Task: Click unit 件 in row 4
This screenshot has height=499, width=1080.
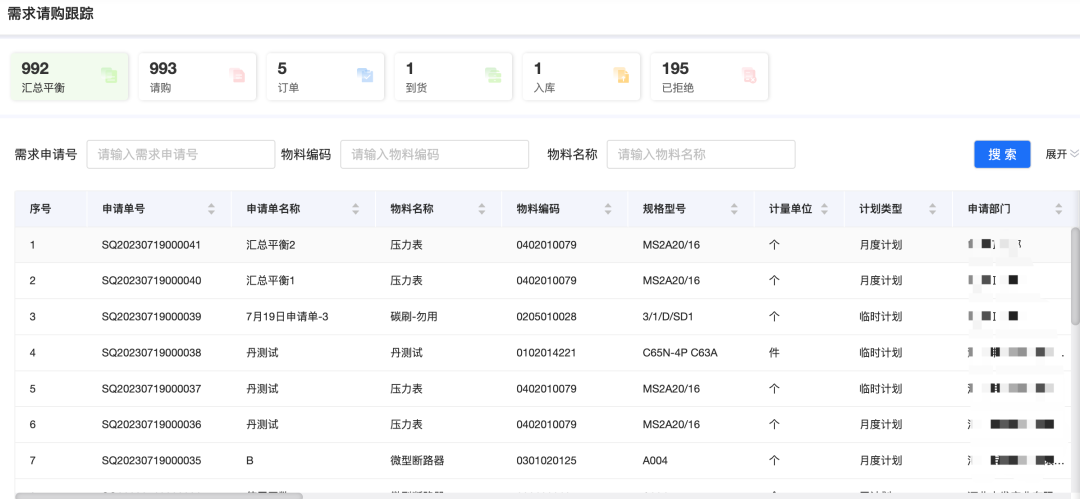Action: point(774,353)
